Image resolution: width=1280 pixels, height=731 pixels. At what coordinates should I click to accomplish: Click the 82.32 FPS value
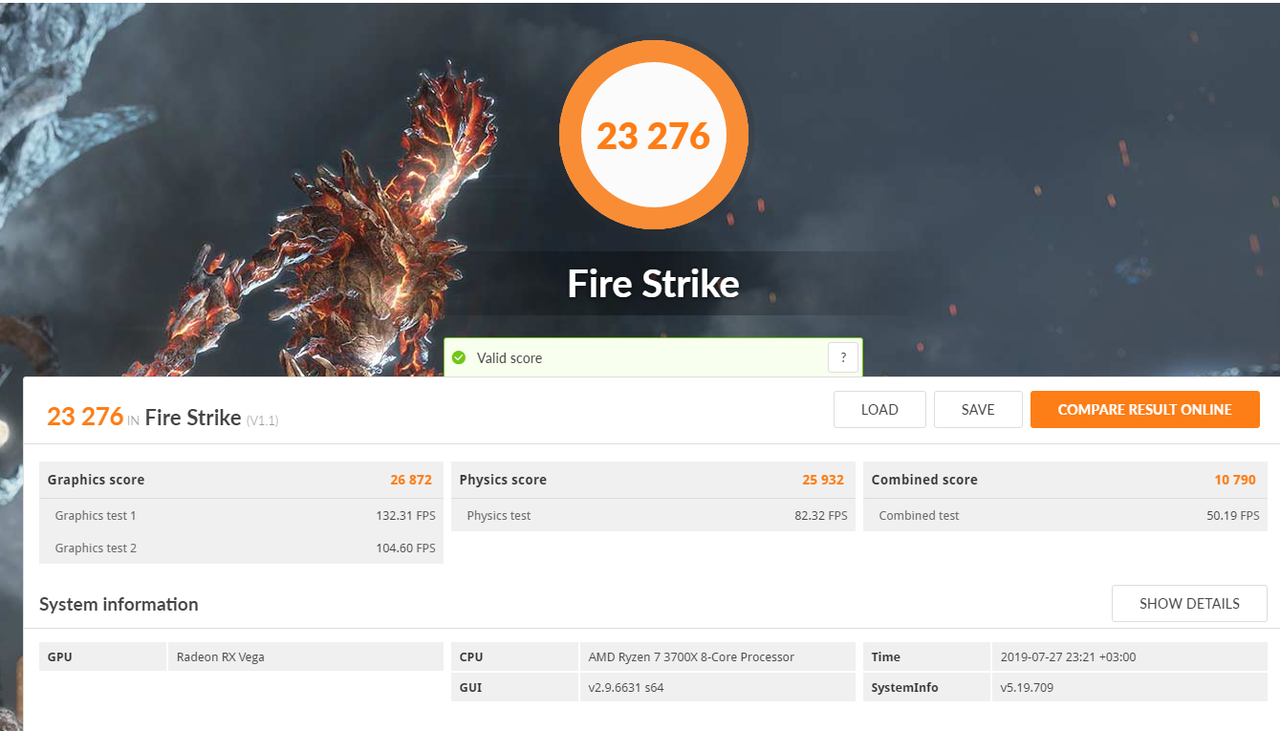coord(821,516)
